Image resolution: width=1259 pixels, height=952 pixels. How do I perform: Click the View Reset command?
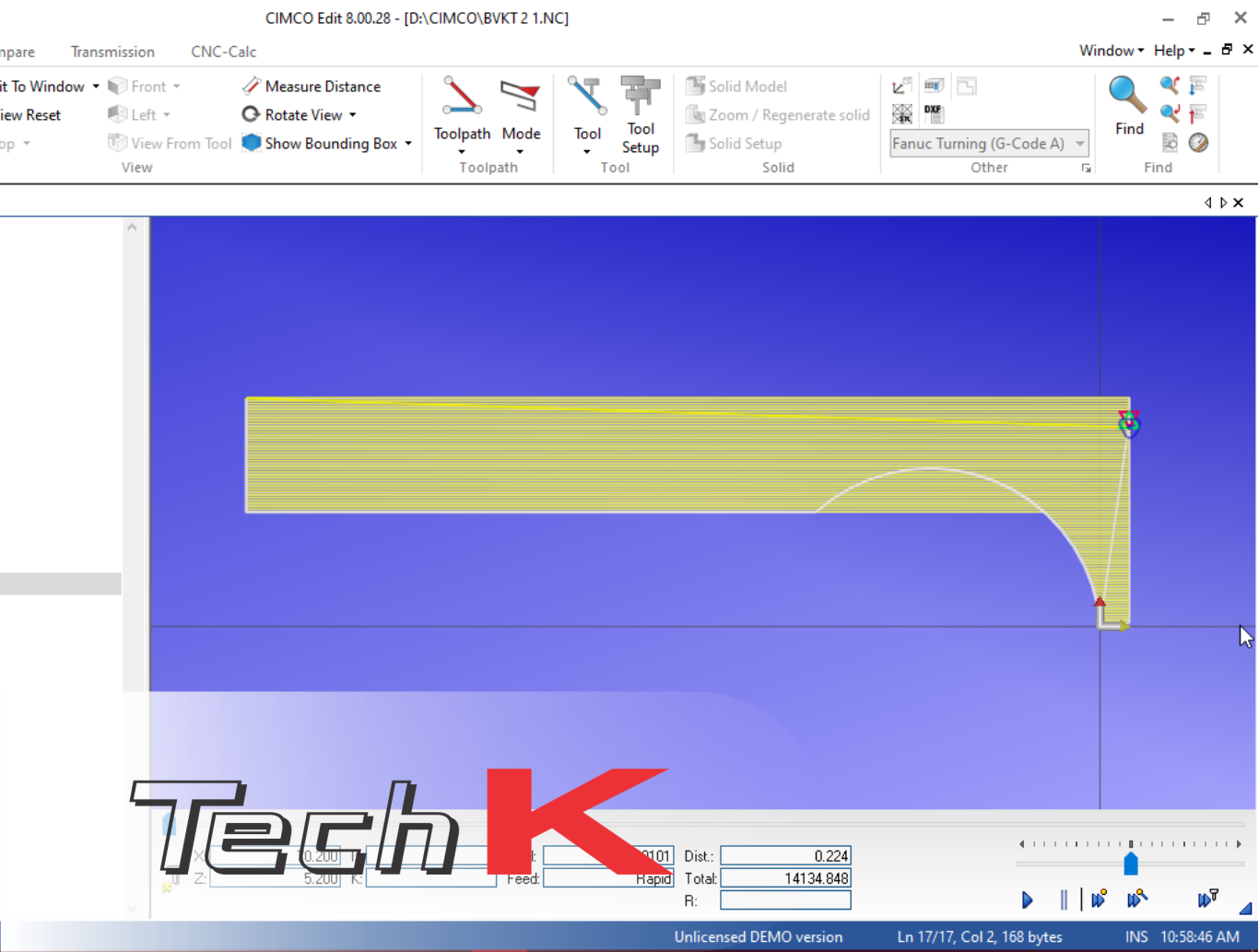[29, 114]
